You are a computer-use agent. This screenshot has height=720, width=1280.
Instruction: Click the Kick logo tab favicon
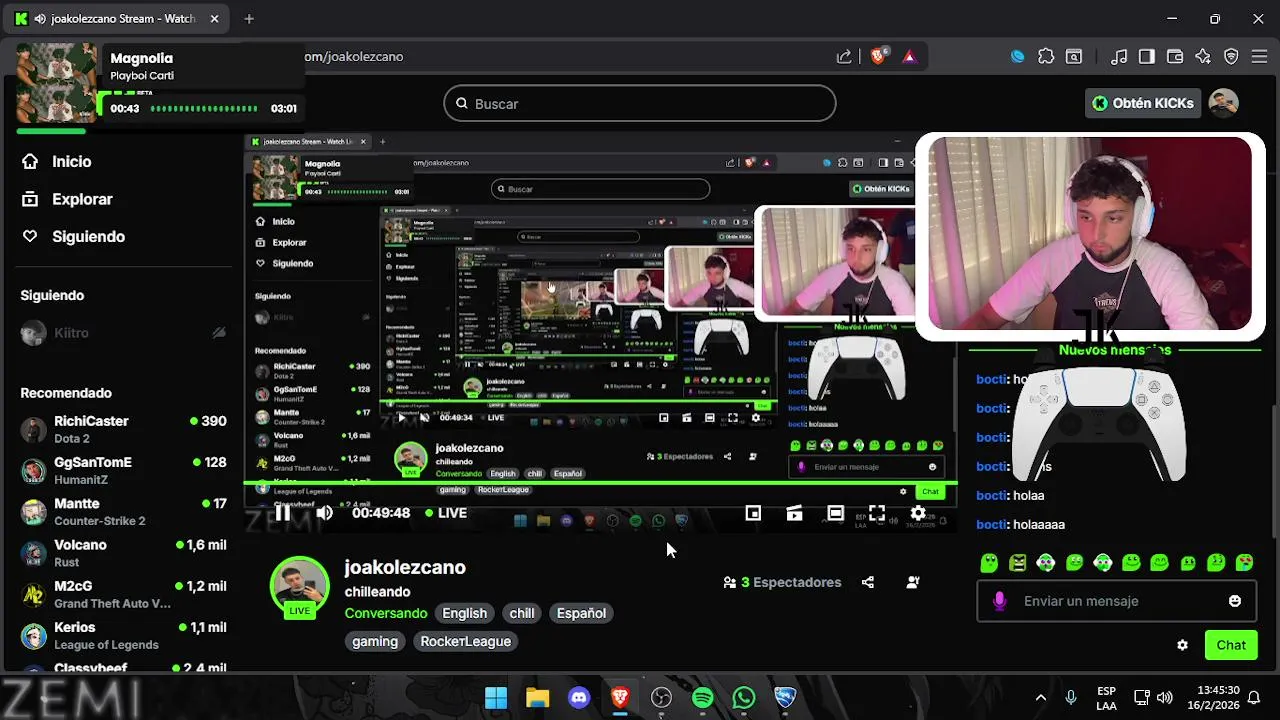[21, 19]
